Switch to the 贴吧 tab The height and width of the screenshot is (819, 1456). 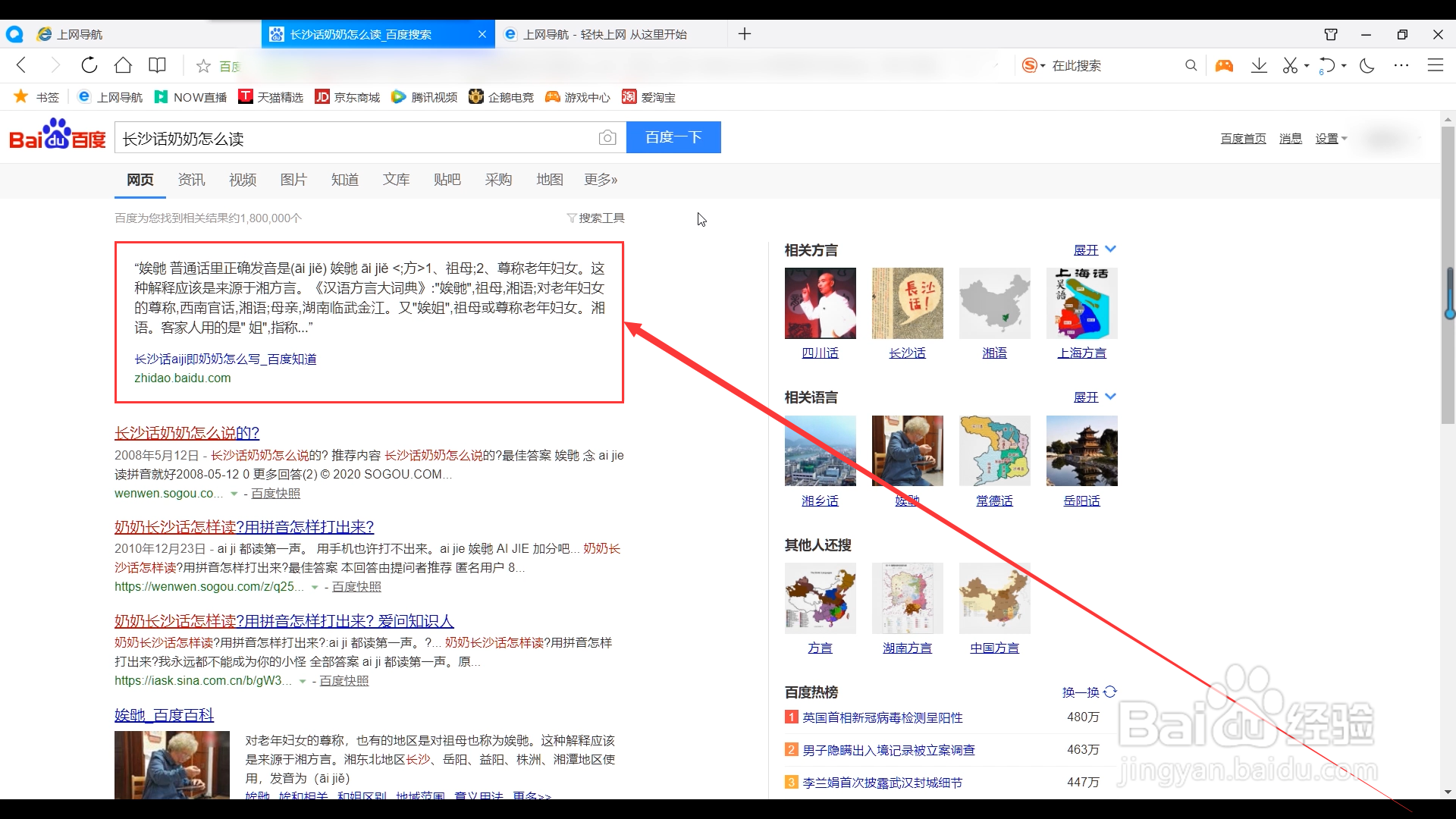pos(447,180)
